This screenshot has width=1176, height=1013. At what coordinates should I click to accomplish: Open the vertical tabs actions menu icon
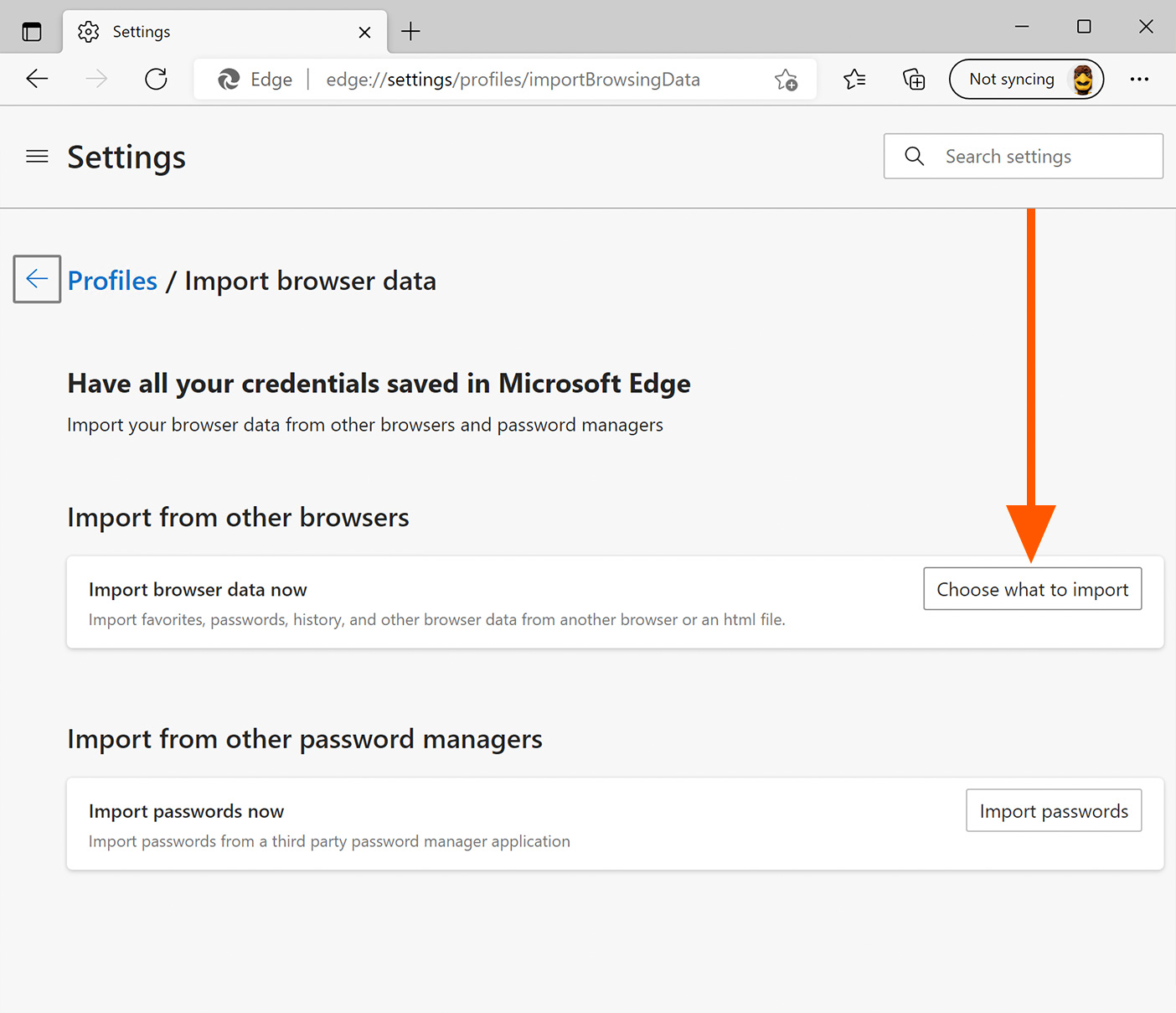click(x=32, y=32)
